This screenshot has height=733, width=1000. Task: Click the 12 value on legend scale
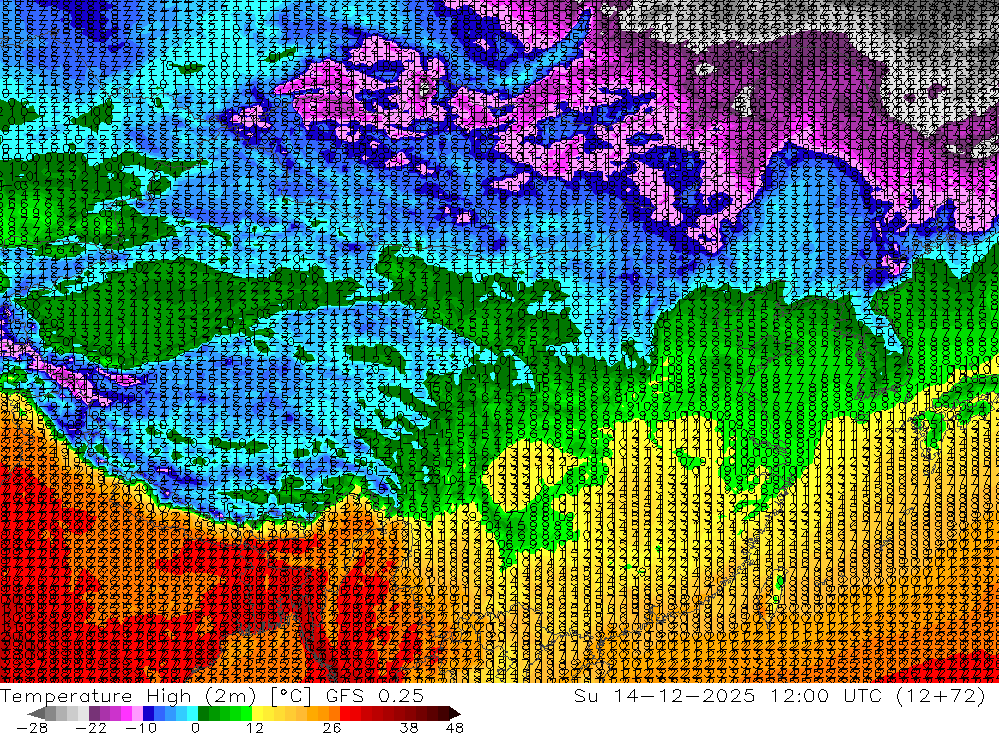click(x=254, y=727)
